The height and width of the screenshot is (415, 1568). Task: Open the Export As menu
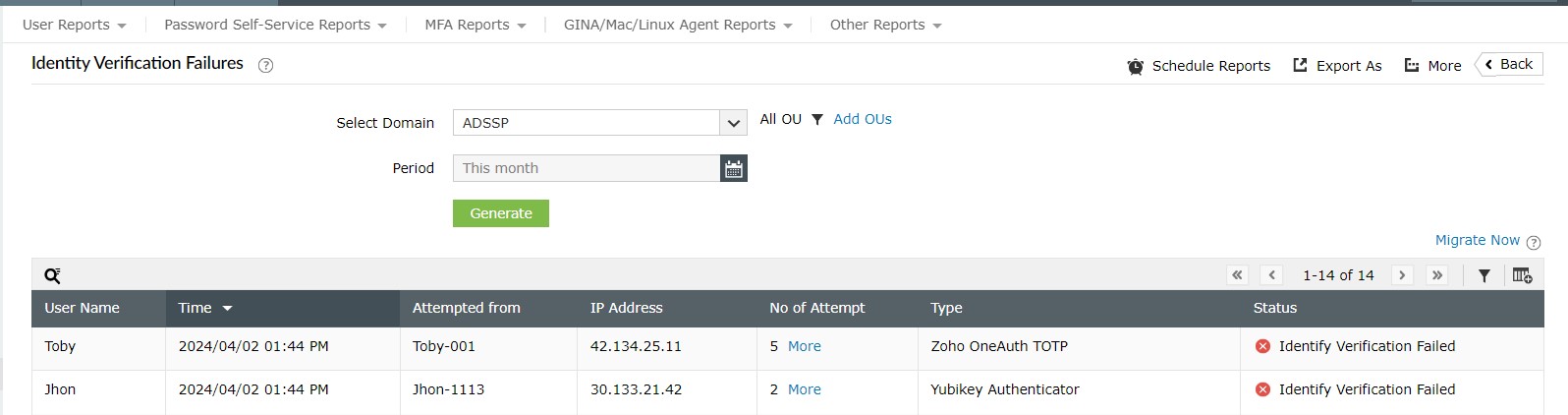1337,66
